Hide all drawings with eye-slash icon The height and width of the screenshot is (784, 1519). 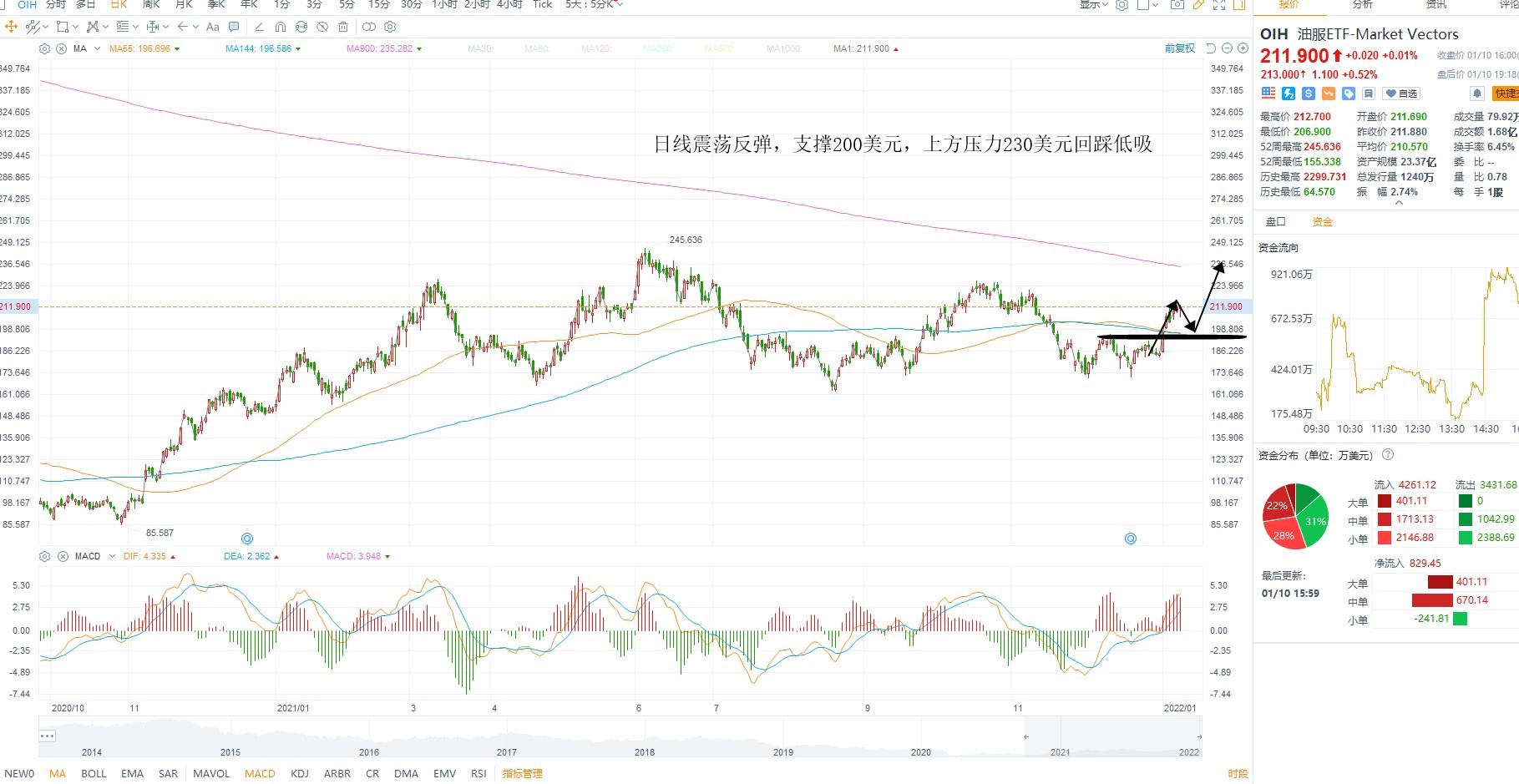tap(322, 27)
